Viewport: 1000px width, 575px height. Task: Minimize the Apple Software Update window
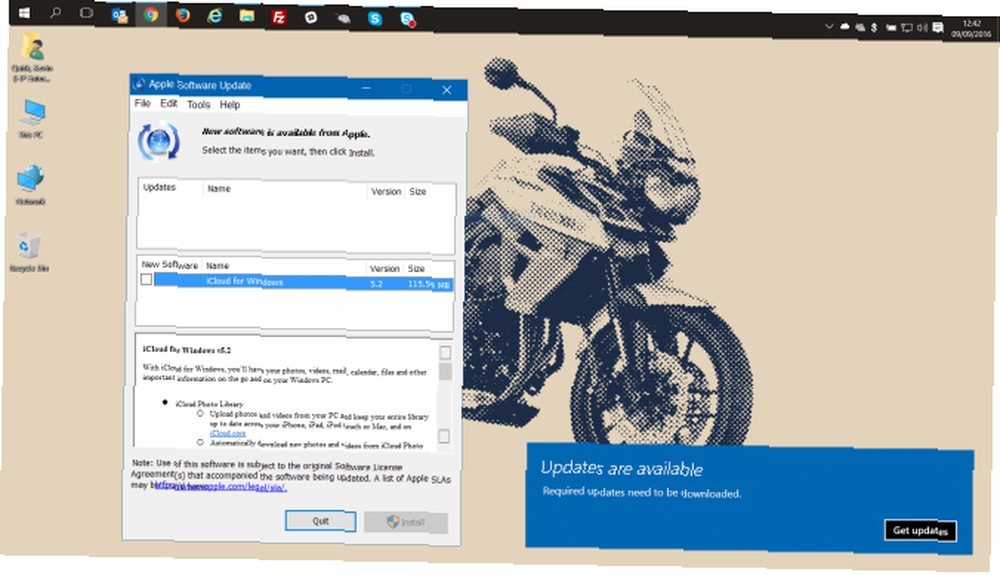(x=366, y=88)
